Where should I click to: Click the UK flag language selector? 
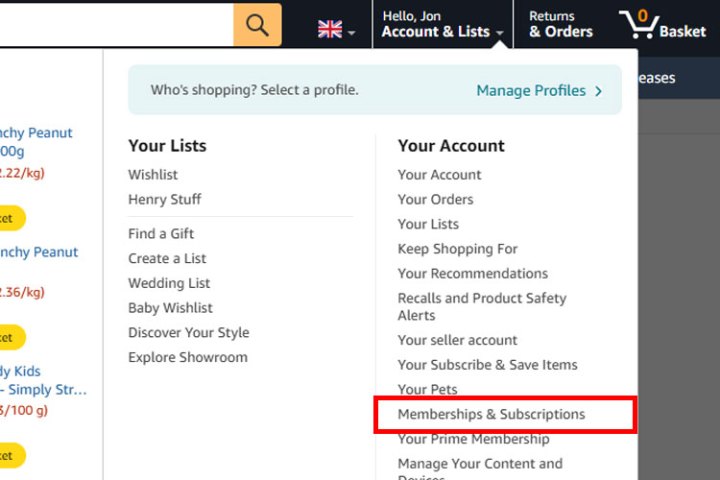(x=336, y=30)
